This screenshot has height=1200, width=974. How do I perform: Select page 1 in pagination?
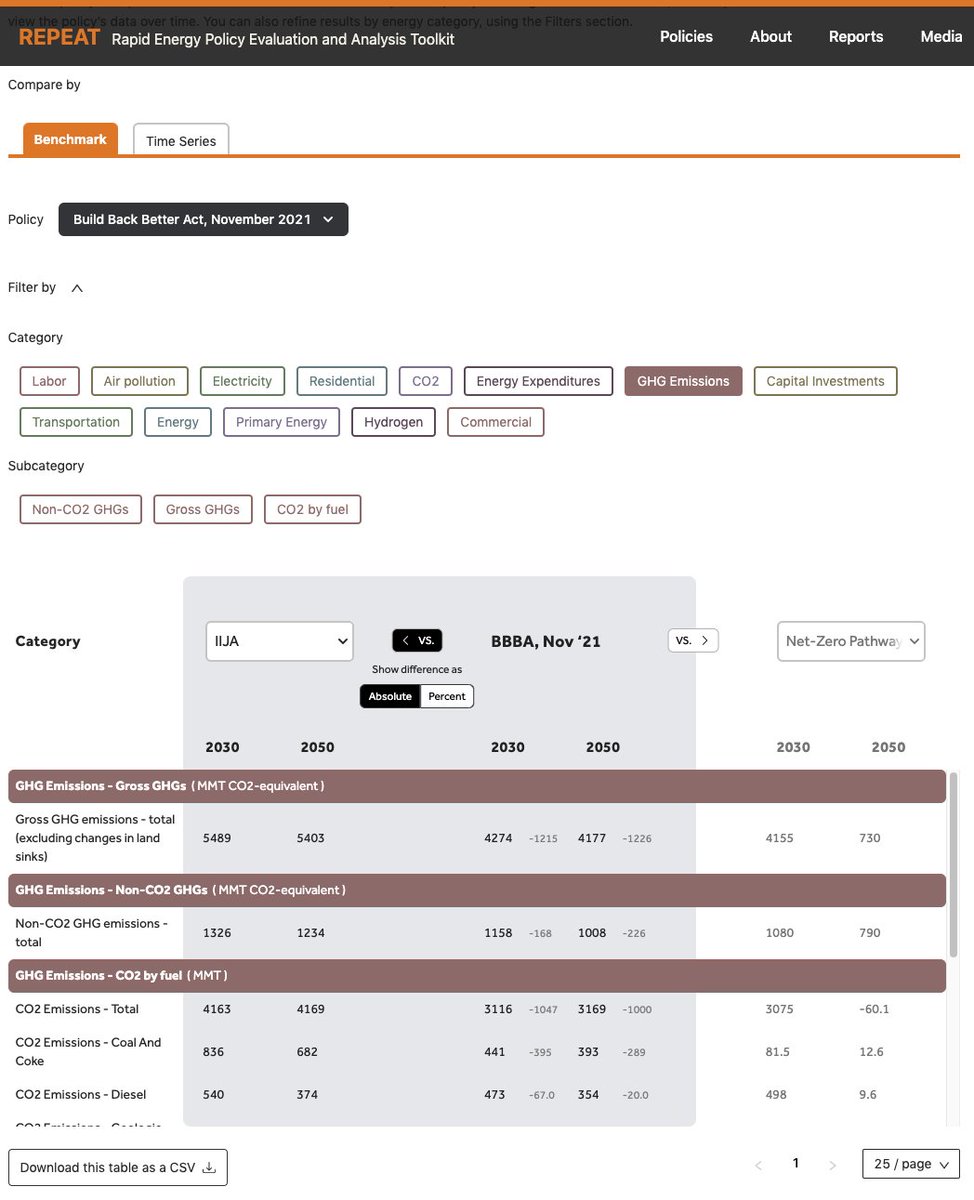(796, 1163)
